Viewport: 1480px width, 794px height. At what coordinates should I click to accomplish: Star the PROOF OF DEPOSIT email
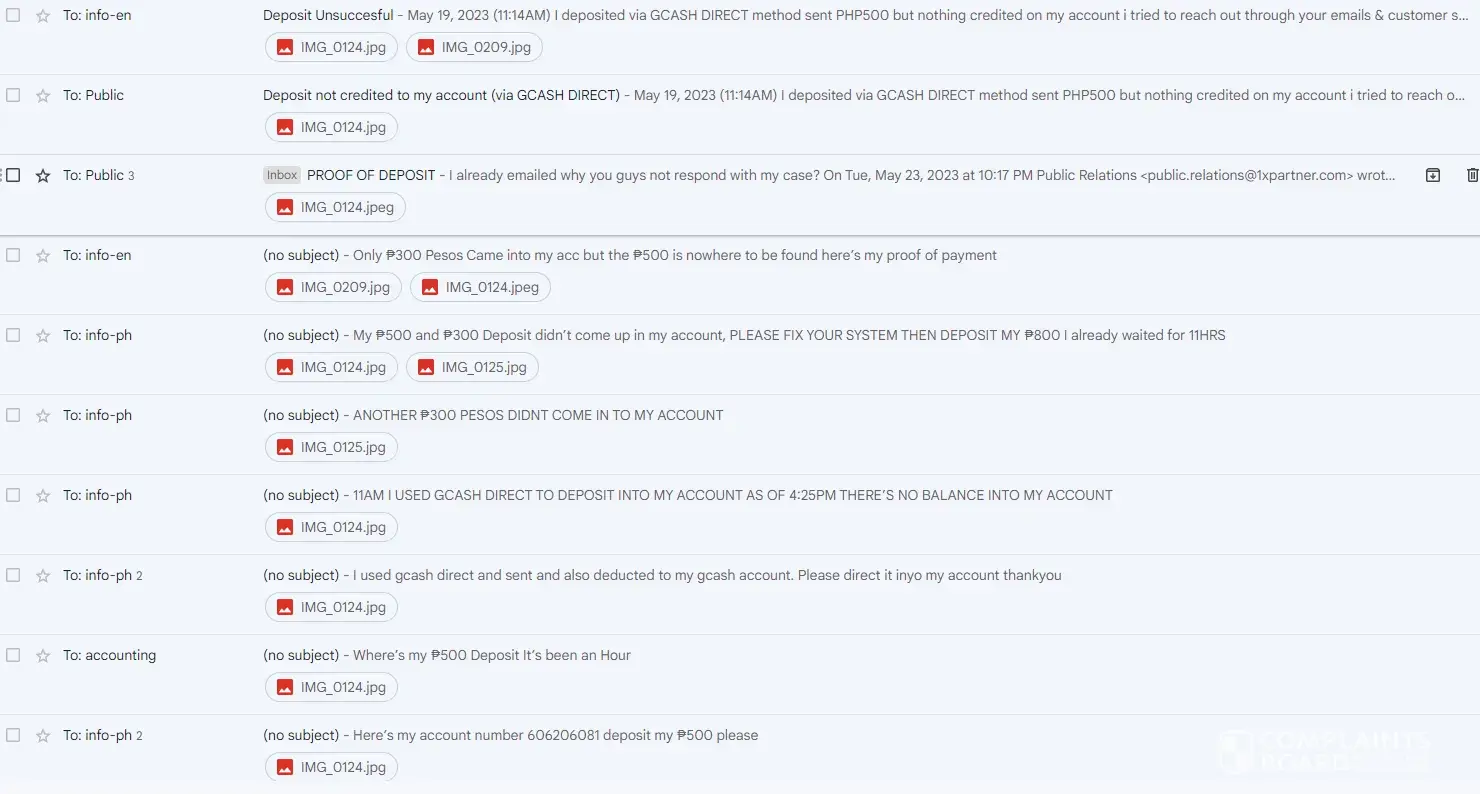coord(43,175)
